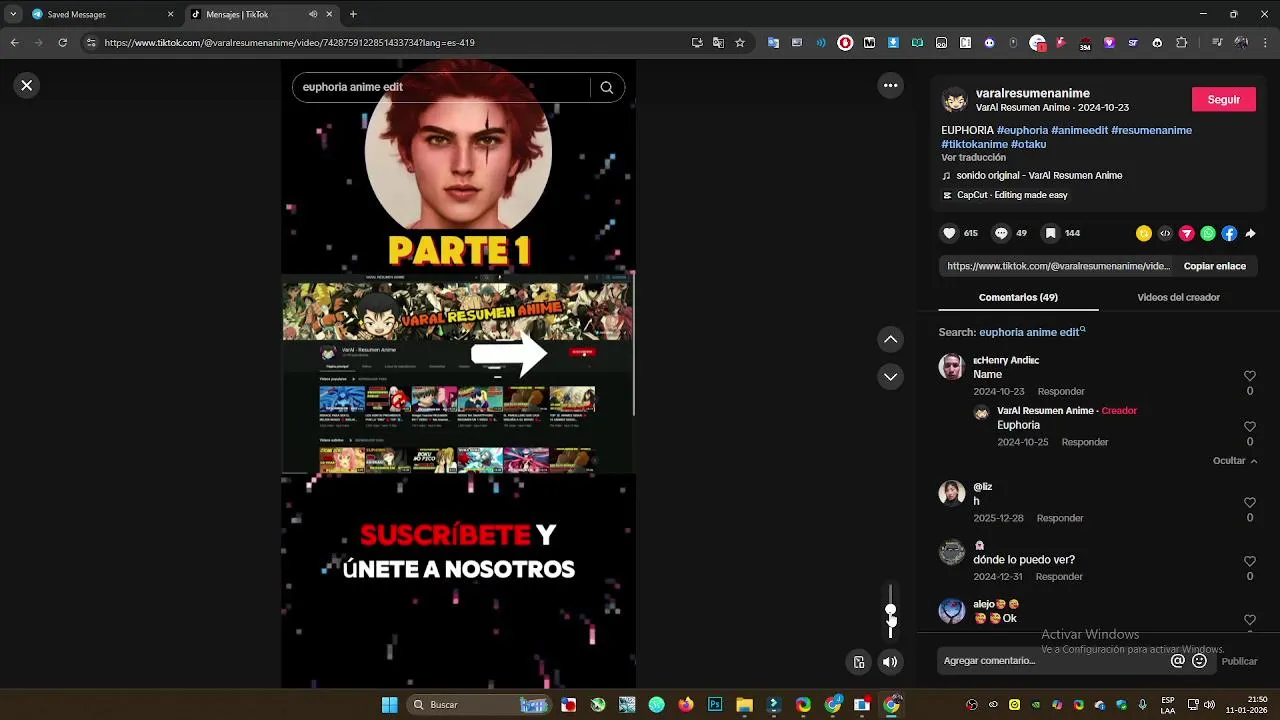Image resolution: width=1280 pixels, height=720 pixels.
Task: Open sonido original - VarAl Resumen Anime
Action: coord(1039,175)
